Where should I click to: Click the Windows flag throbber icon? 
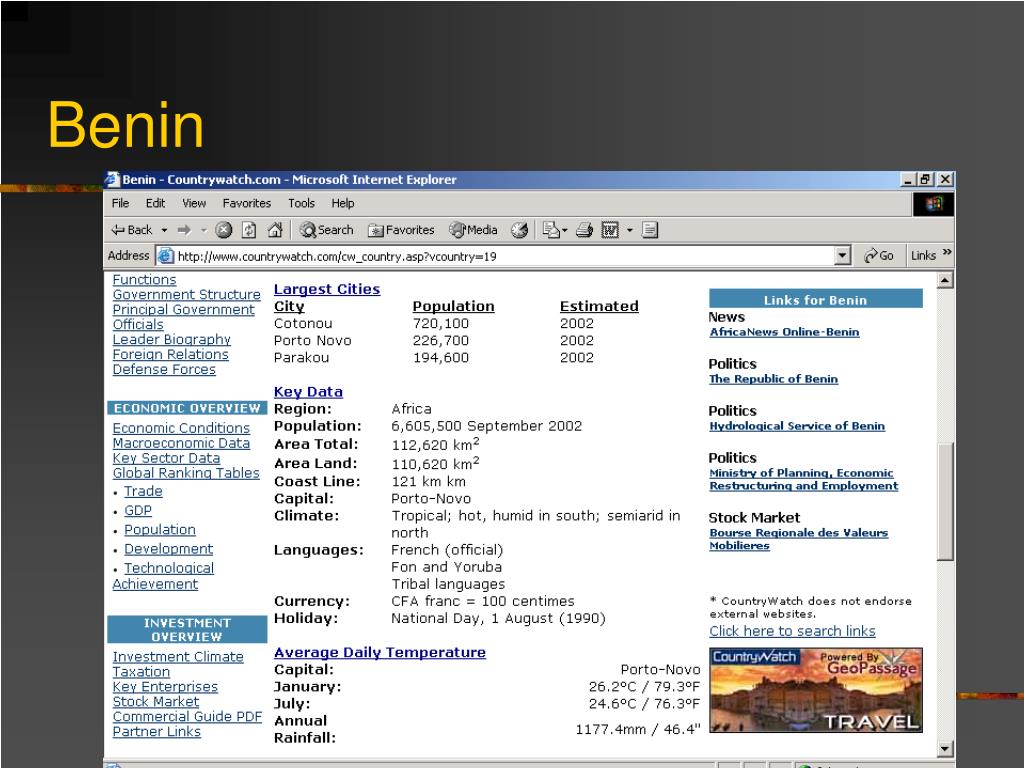coord(933,204)
